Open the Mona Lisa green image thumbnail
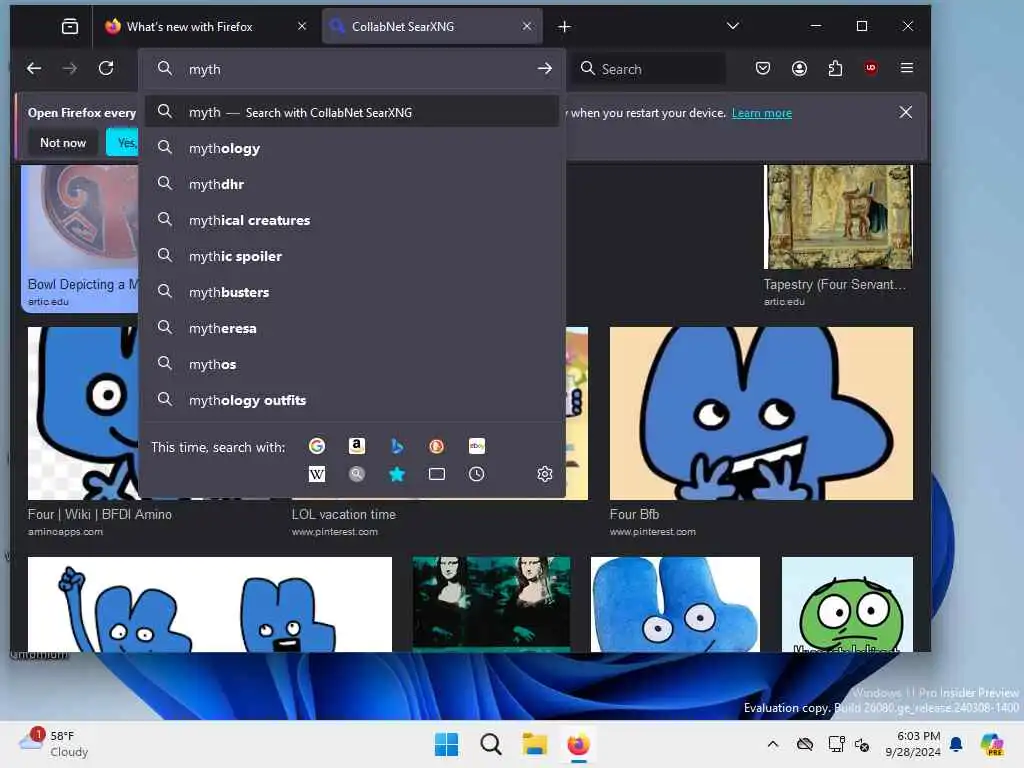1024x768 pixels. 491,604
